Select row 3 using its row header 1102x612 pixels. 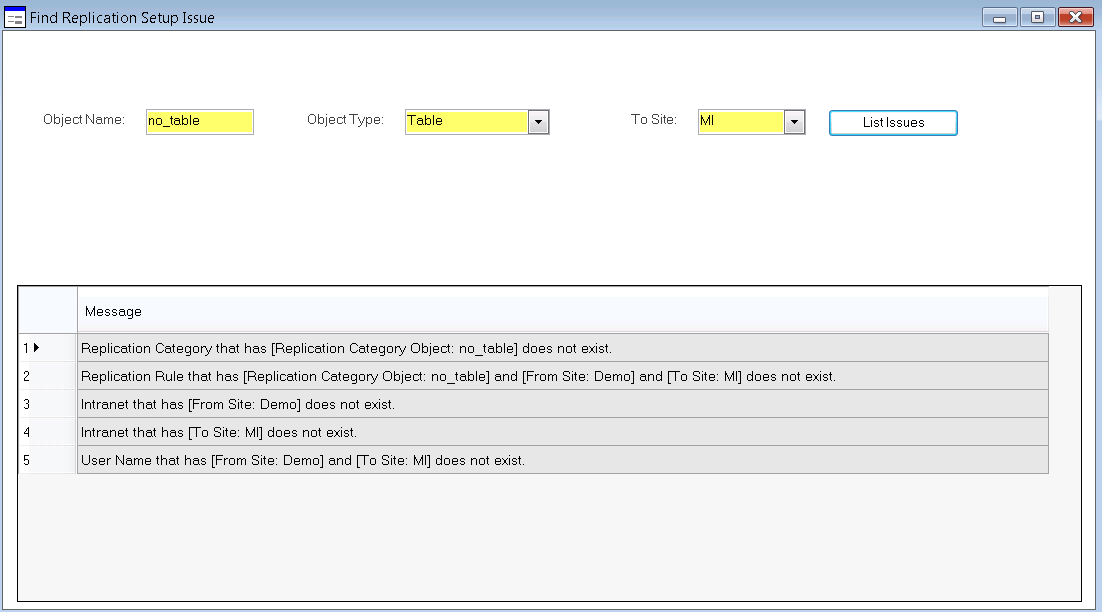point(47,404)
